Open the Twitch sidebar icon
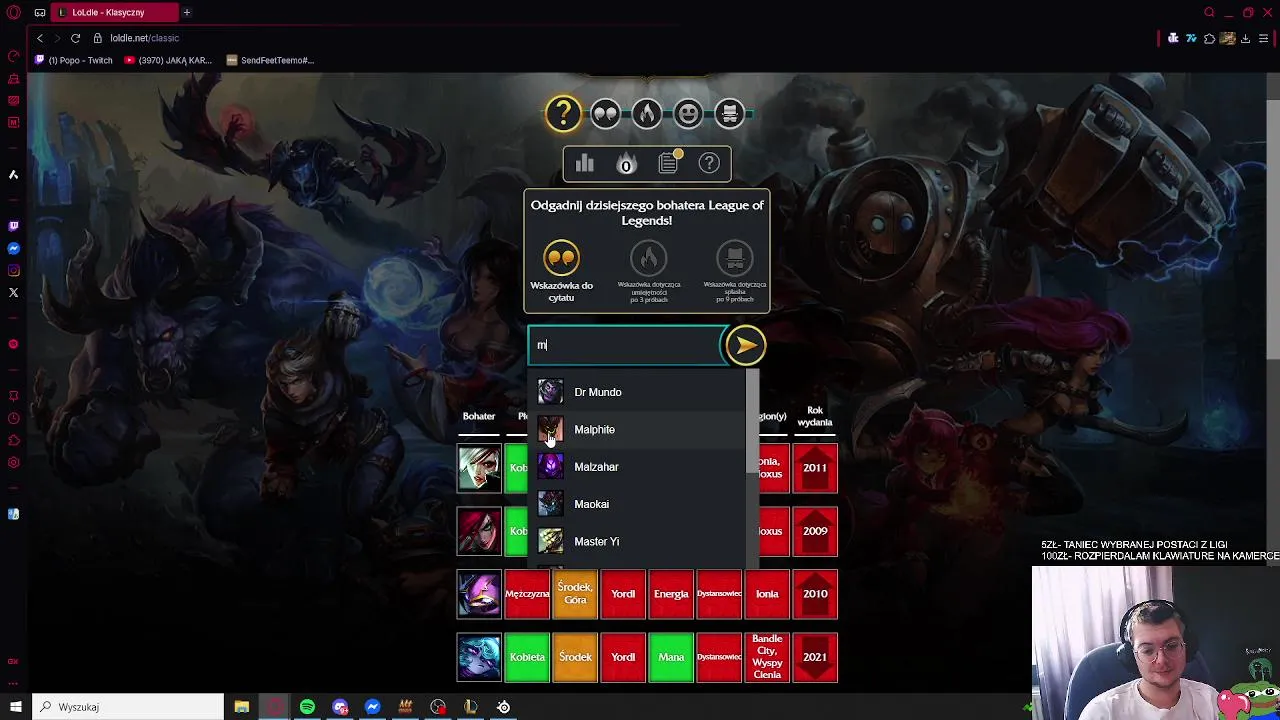Viewport: 1280px width, 720px height. coord(13,226)
